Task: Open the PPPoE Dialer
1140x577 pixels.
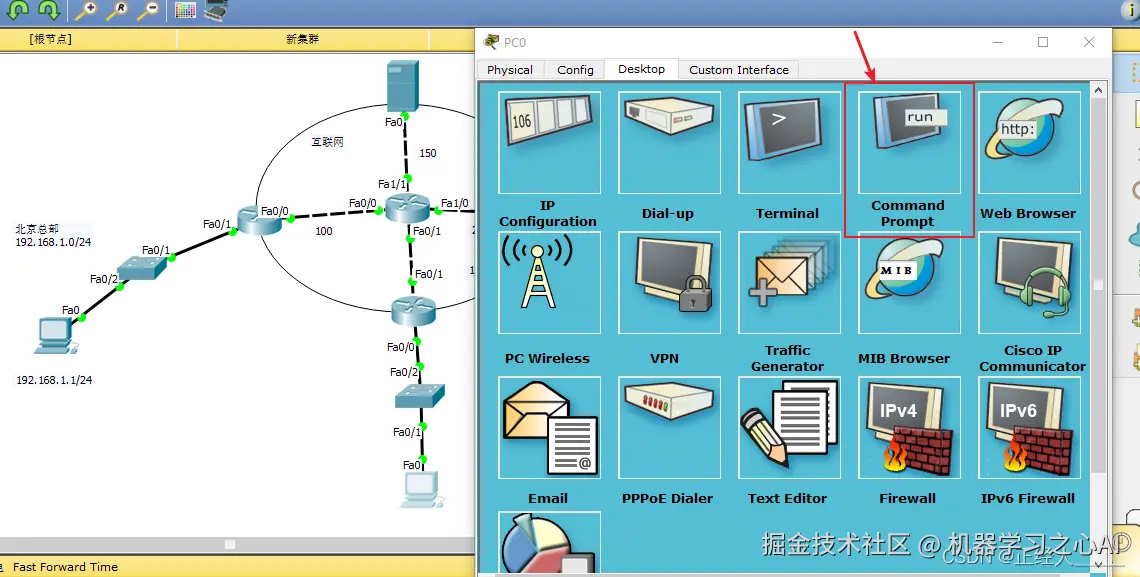Action: tap(669, 427)
